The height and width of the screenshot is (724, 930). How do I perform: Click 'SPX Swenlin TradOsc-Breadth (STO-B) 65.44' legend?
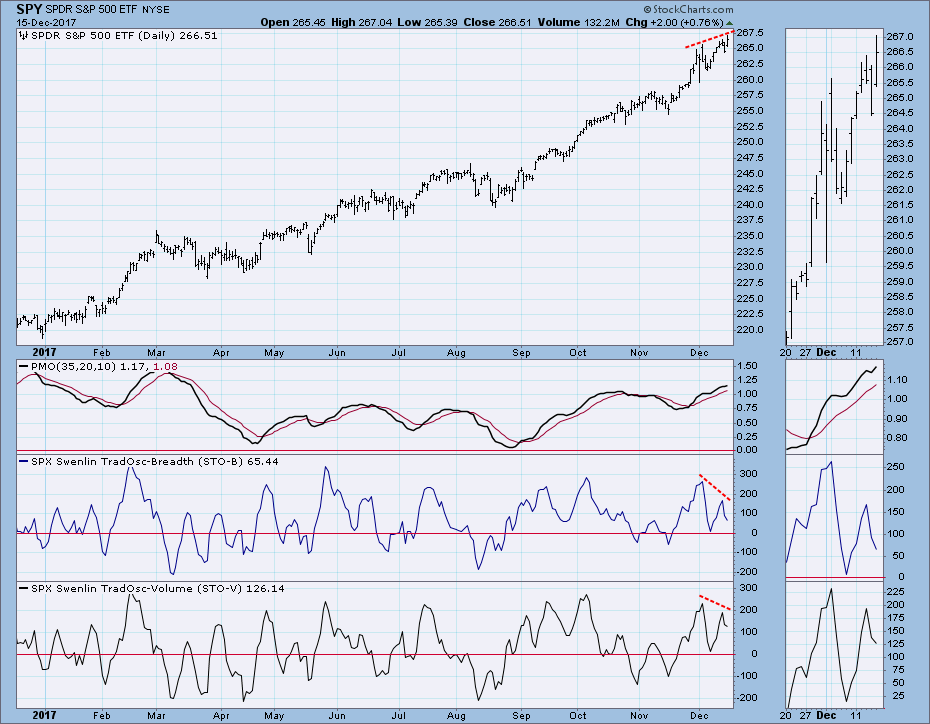[x=154, y=461]
